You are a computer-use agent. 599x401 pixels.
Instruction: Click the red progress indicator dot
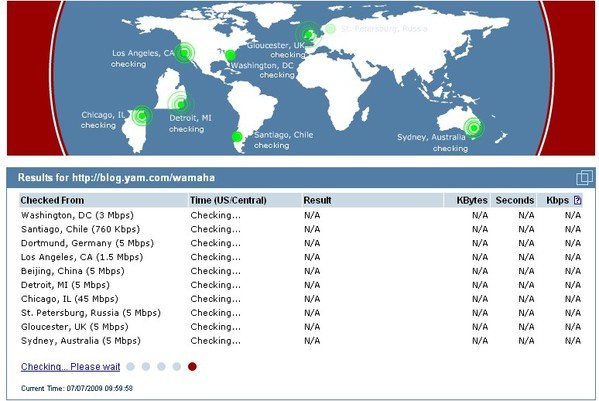(192, 367)
